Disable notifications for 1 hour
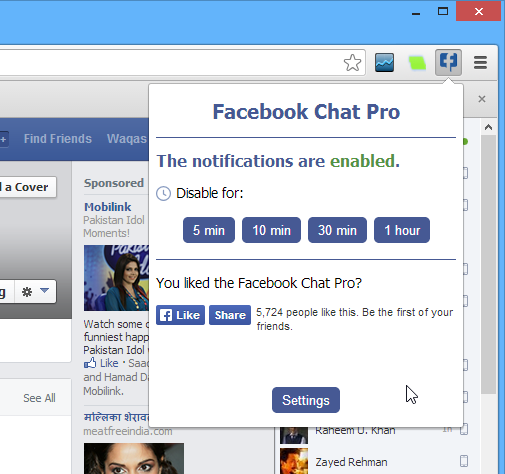 pos(402,230)
